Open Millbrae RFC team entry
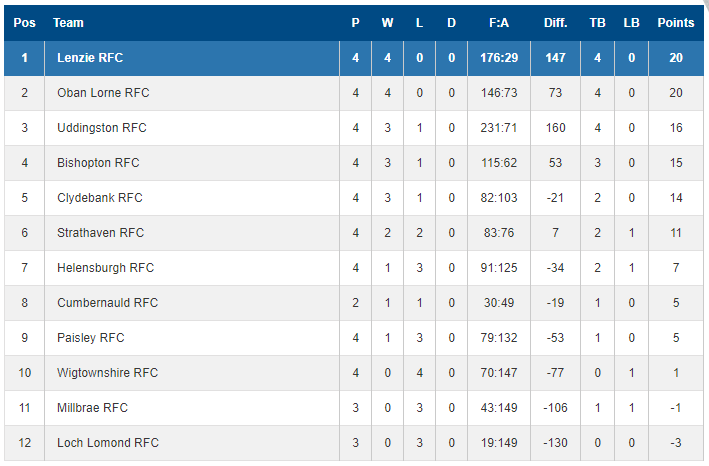The height and width of the screenshot is (466, 709). coord(92,408)
